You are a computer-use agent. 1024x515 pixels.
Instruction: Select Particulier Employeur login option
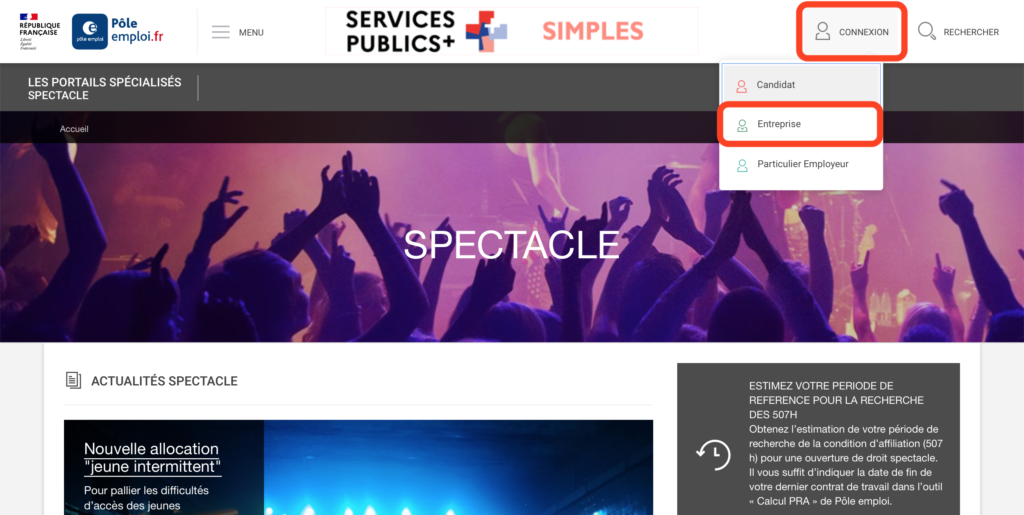point(801,164)
